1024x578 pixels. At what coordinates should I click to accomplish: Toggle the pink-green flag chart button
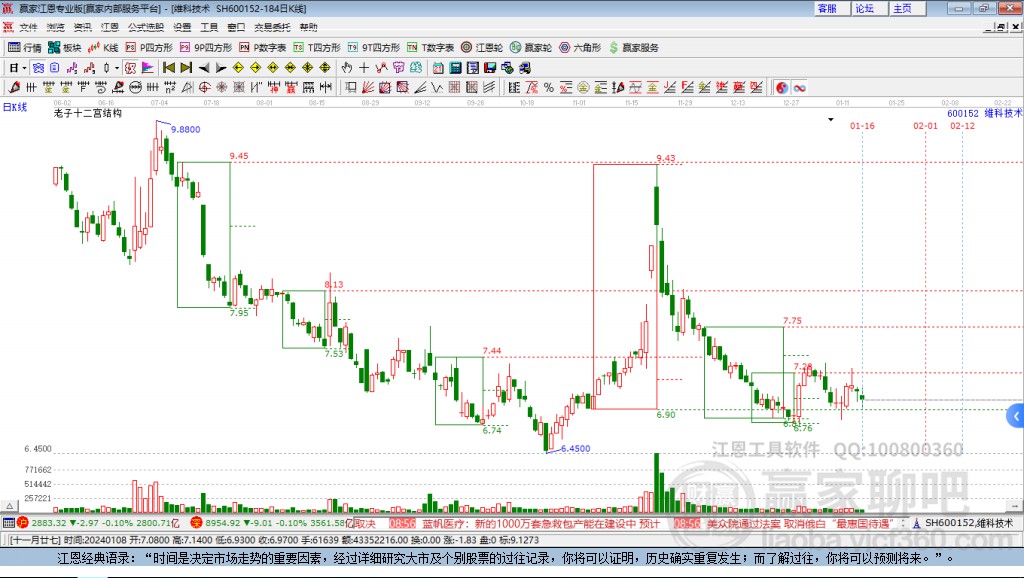(x=148, y=67)
